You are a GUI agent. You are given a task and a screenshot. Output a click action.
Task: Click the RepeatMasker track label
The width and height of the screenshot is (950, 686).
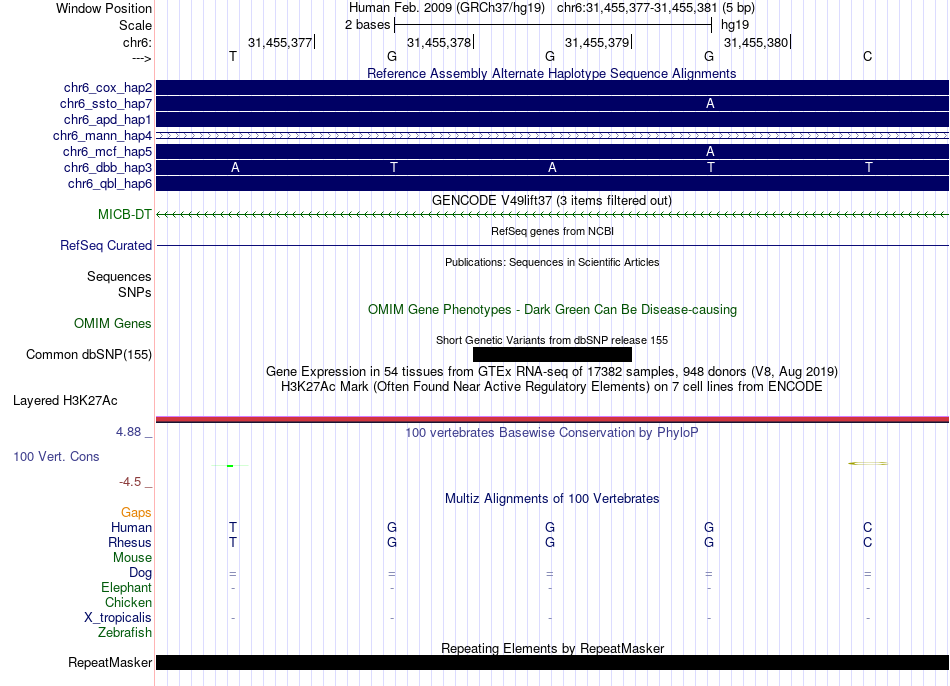110,662
